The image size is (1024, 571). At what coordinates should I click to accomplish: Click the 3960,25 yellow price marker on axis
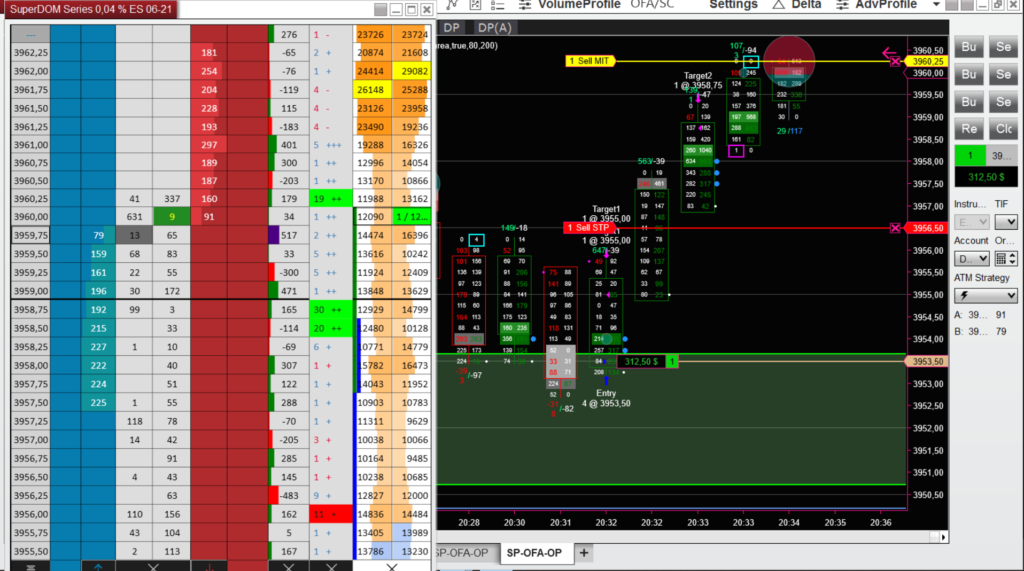927,61
